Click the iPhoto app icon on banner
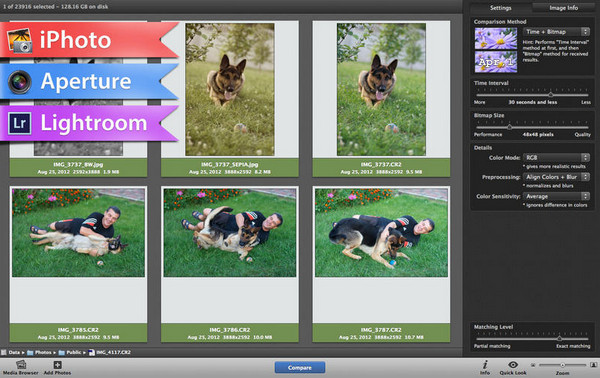 coord(20,40)
